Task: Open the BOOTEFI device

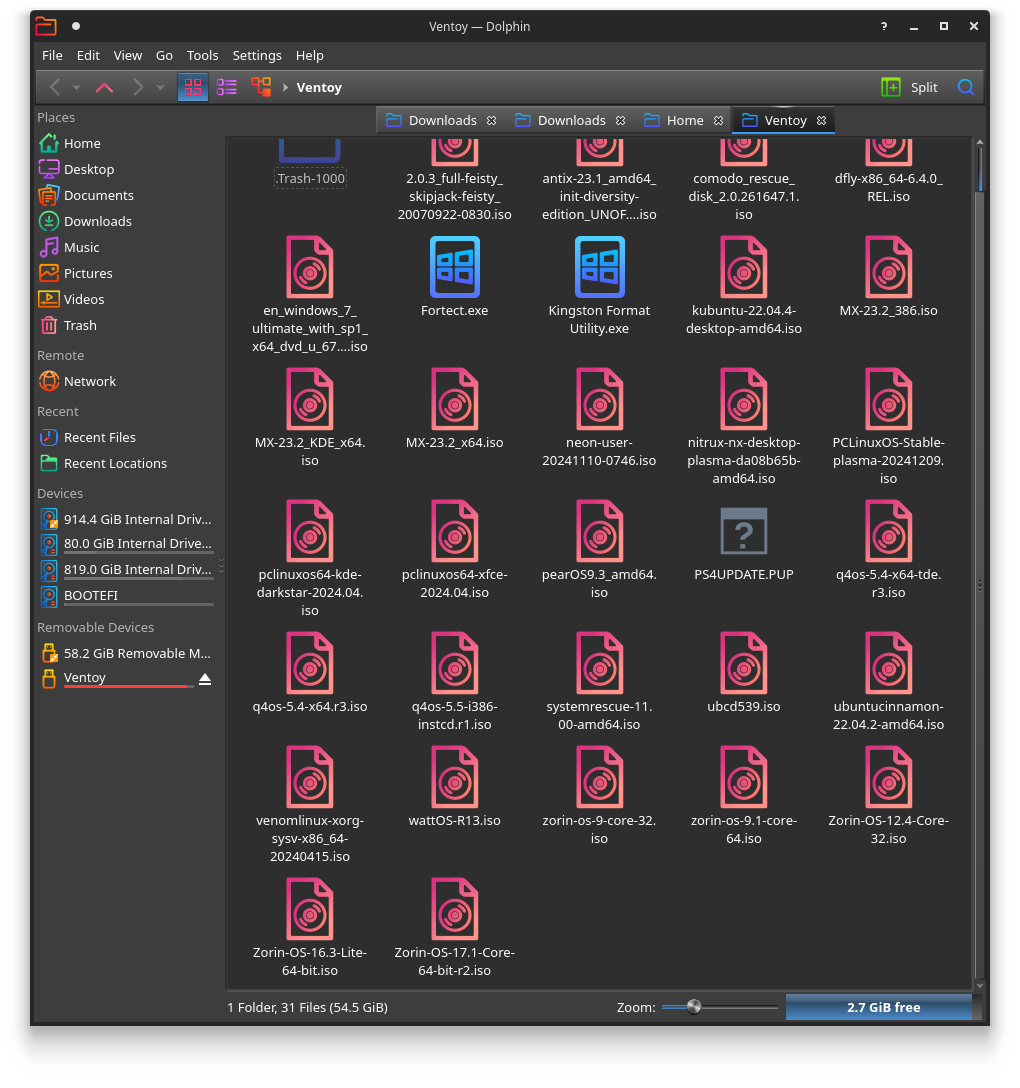Action: pyautogui.click(x=125, y=596)
